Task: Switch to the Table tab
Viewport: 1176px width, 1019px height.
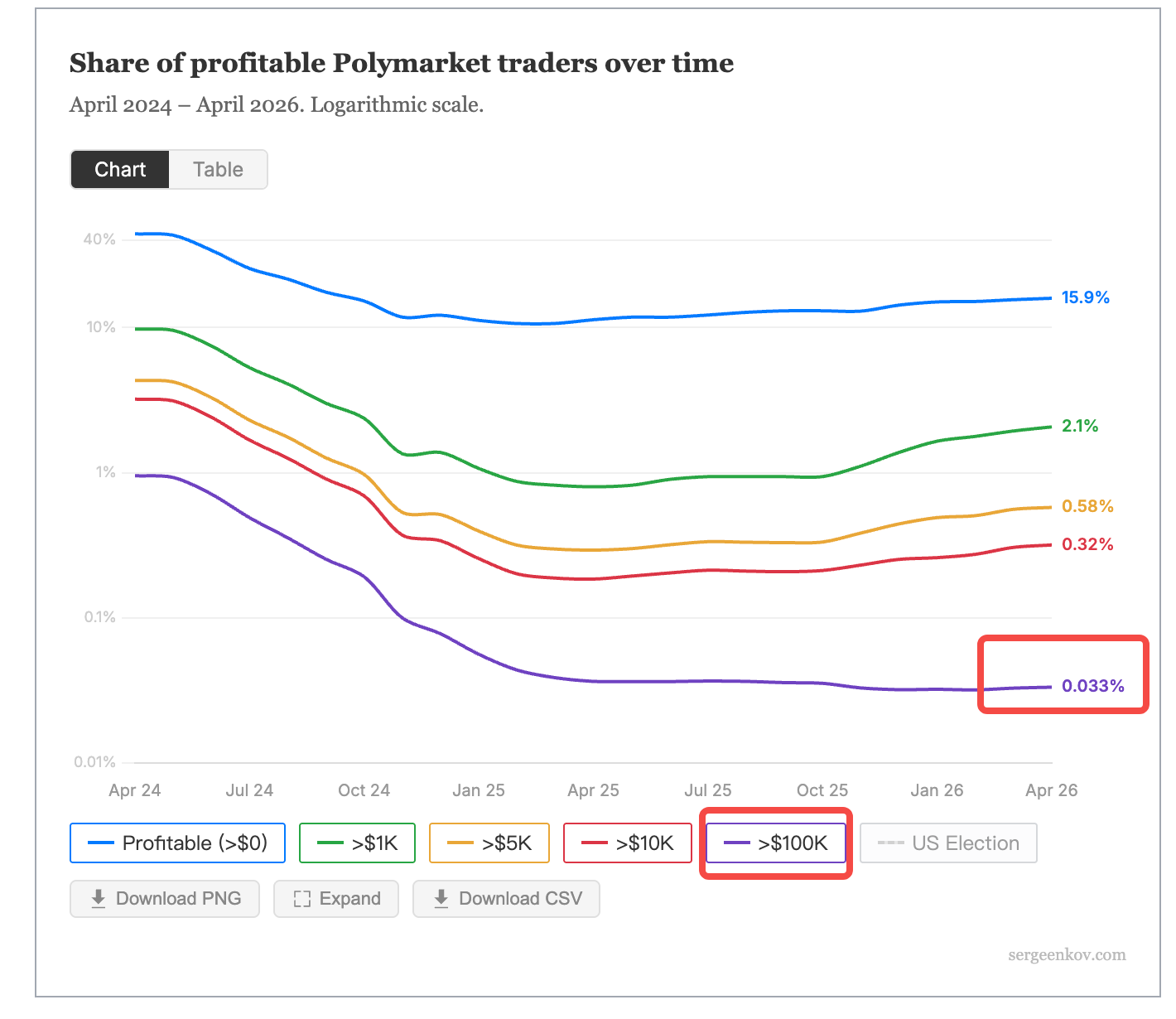Action: [x=218, y=170]
